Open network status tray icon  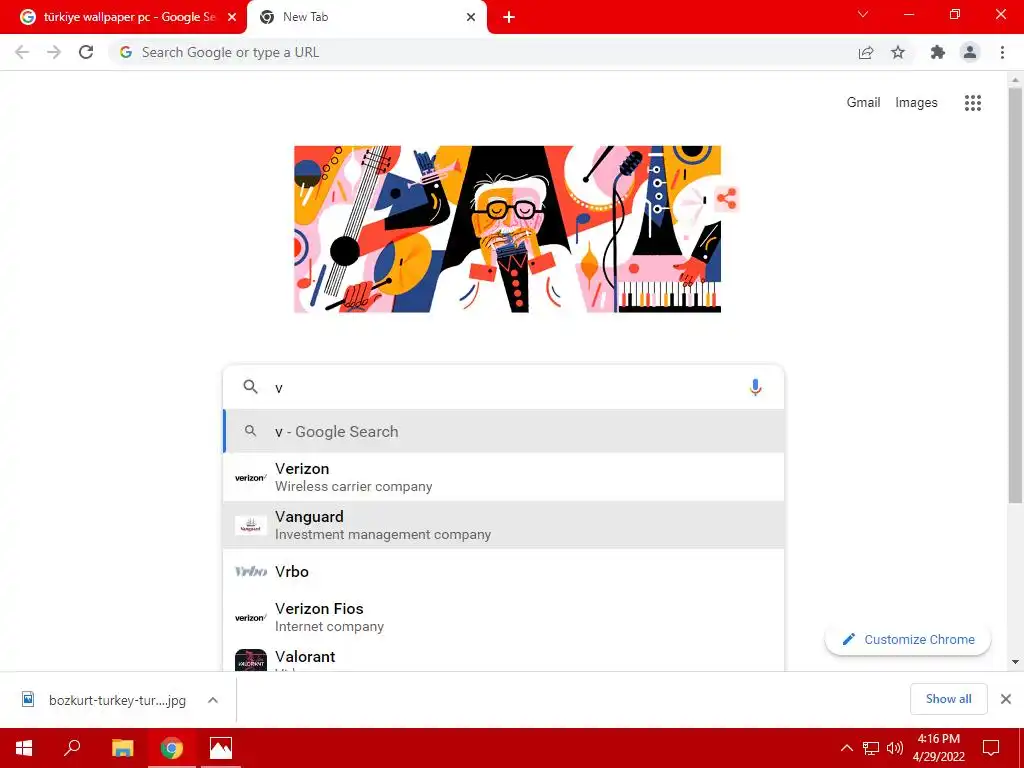coord(871,748)
